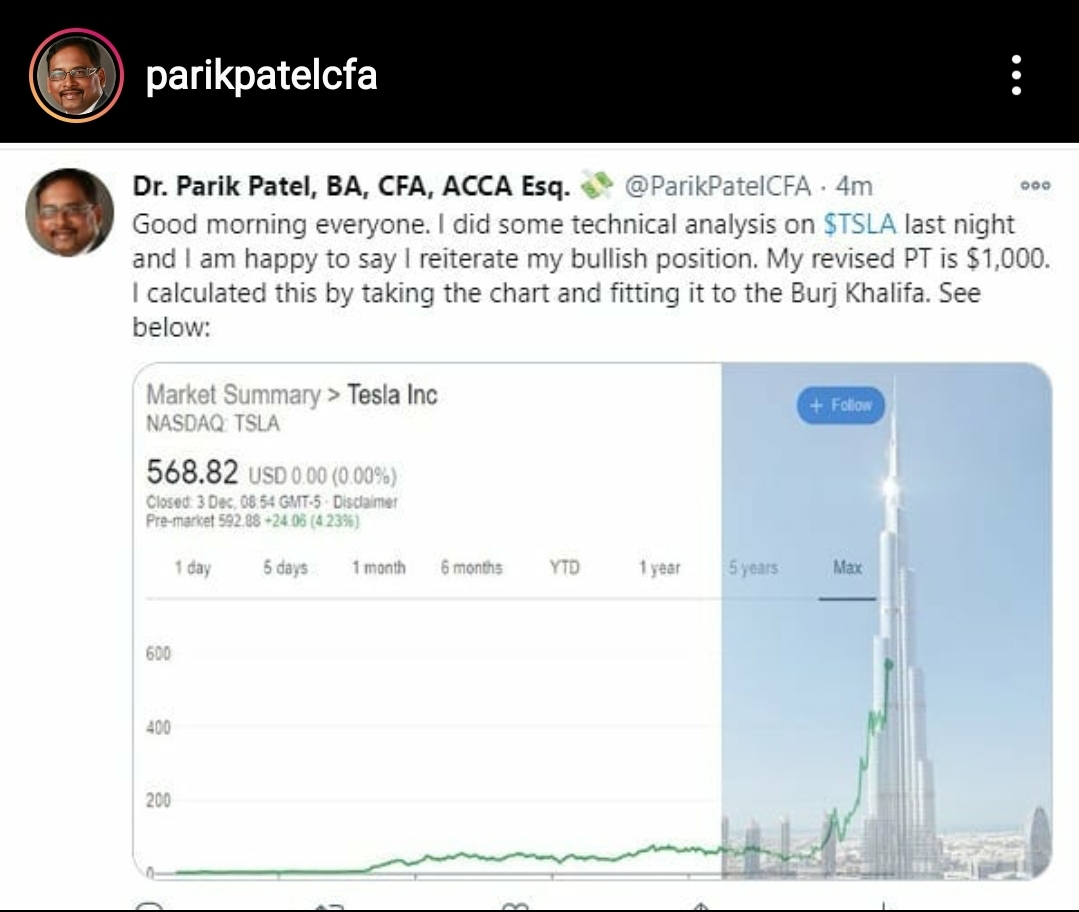Select the 1 year range tab

coord(659,568)
